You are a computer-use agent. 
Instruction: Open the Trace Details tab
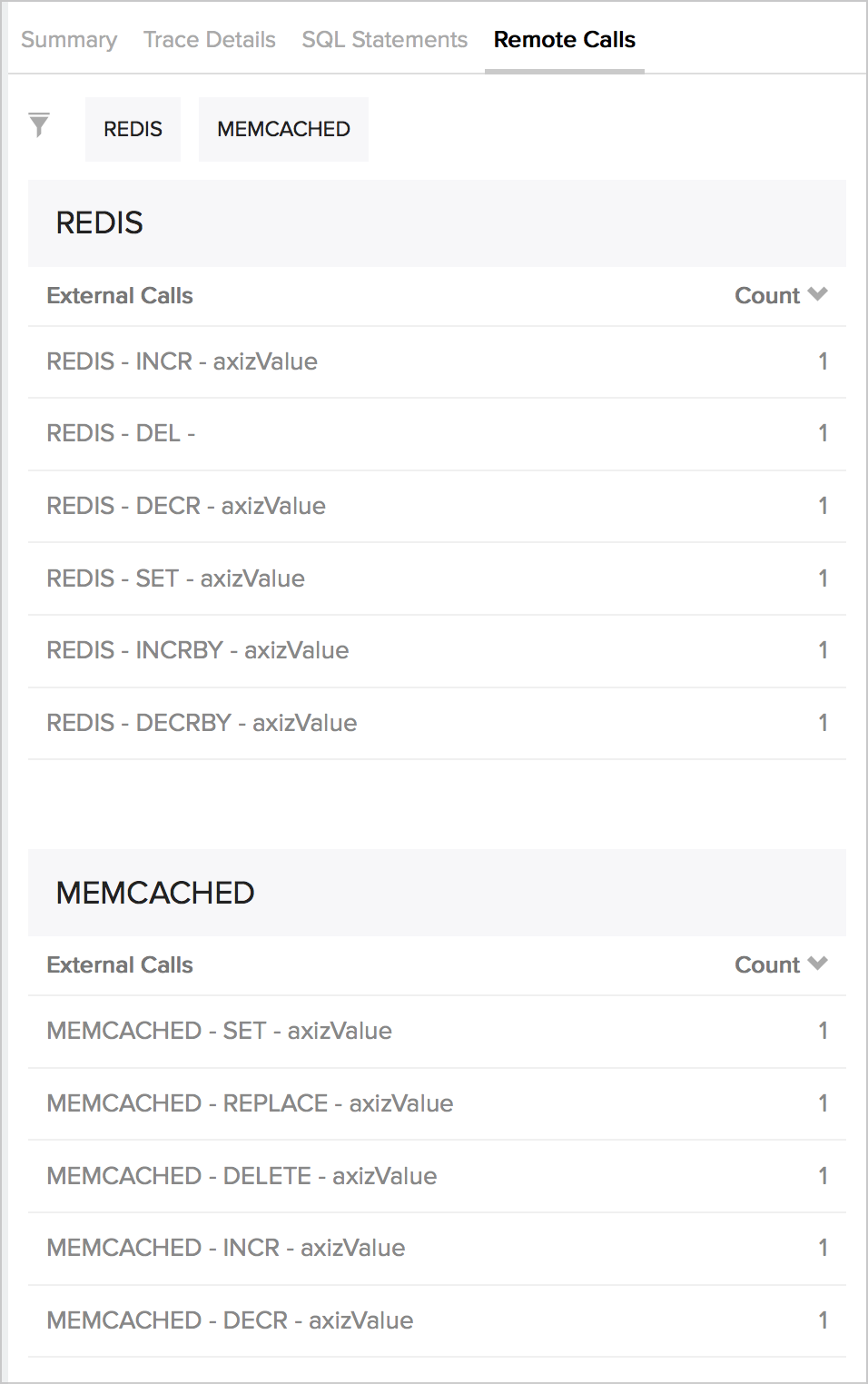pos(210,40)
